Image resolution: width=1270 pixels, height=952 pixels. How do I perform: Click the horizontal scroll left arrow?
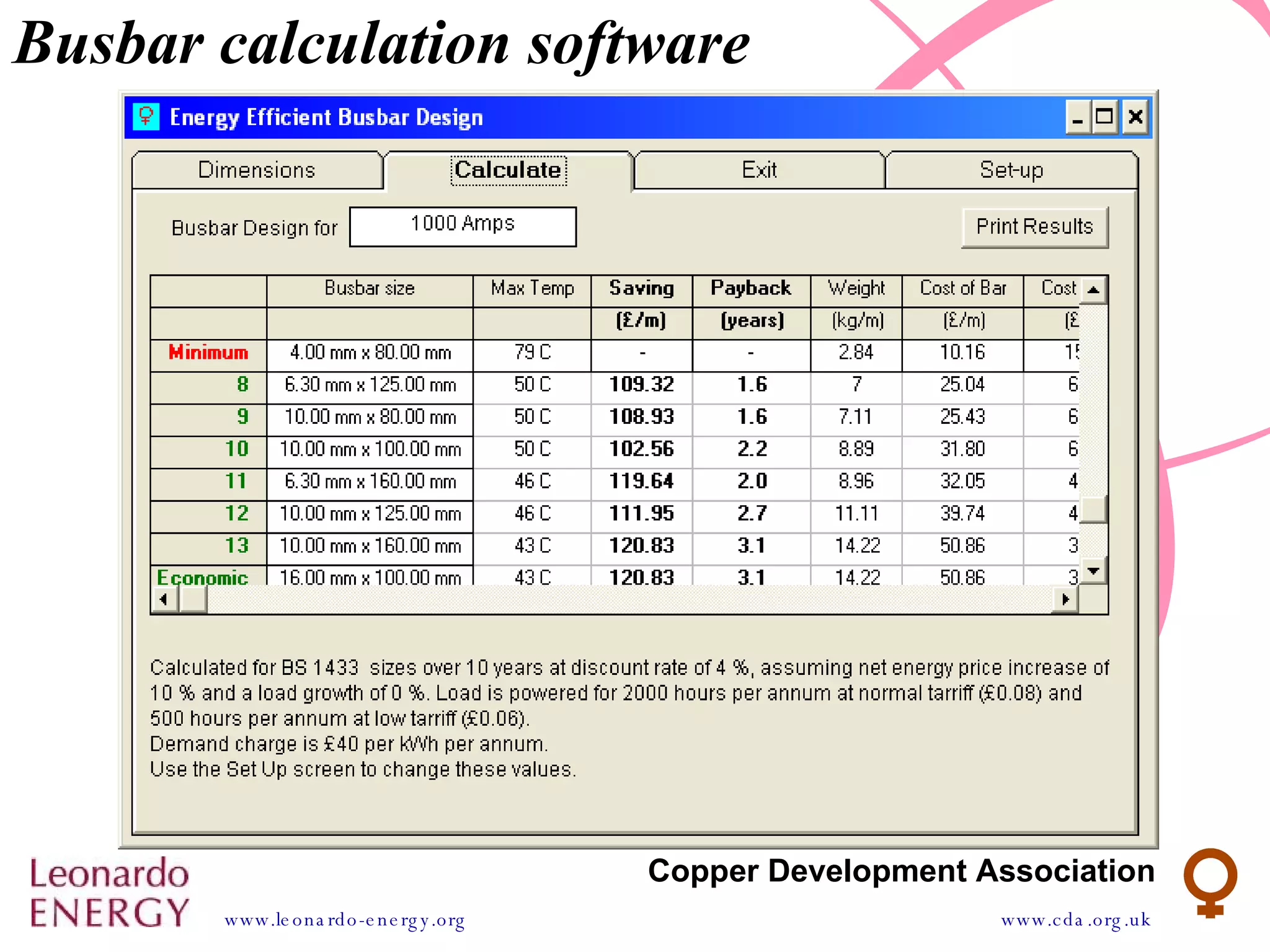coord(164,599)
